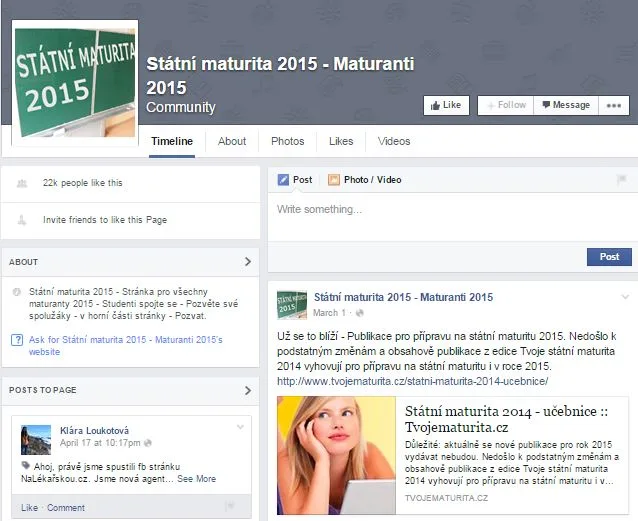Open the March 1 post timestamp
The image size is (638, 521).
[x=329, y=313]
